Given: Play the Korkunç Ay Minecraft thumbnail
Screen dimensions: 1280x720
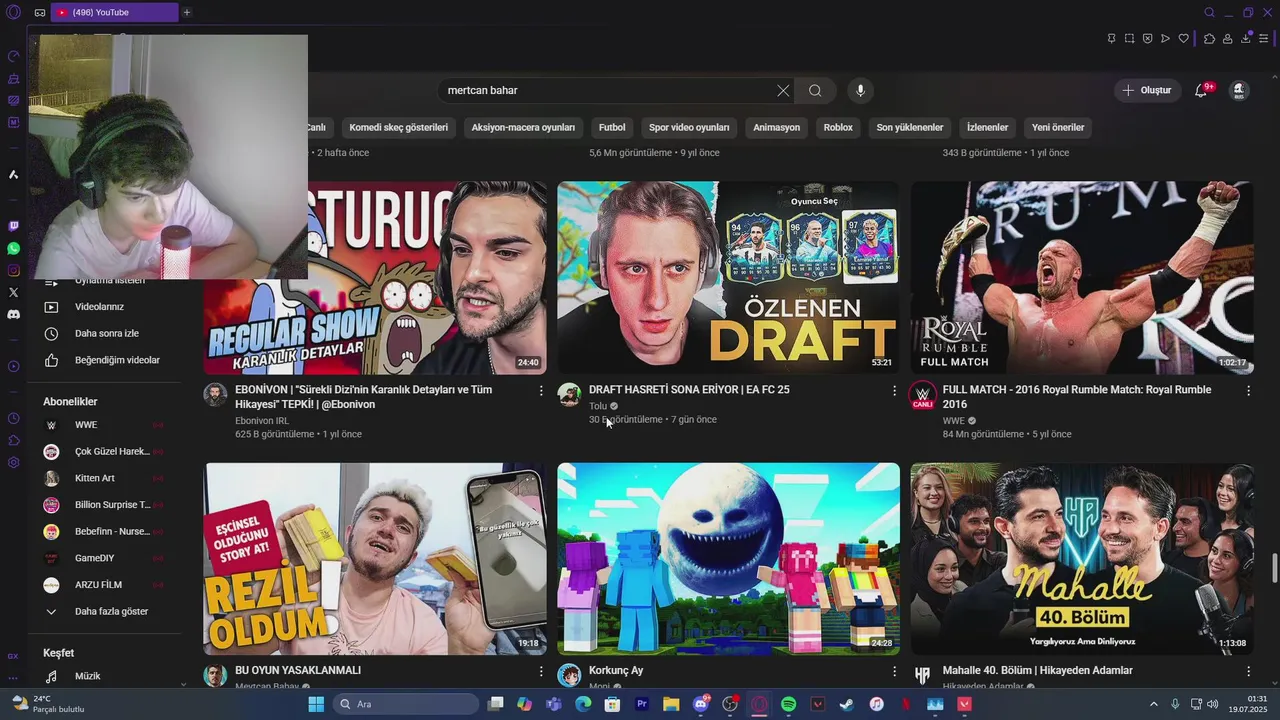Looking at the screenshot, I should point(728,559).
